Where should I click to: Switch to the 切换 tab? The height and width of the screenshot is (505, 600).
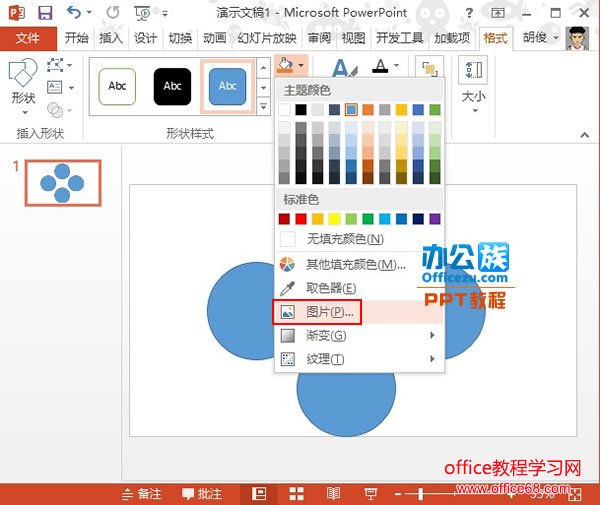(180, 38)
